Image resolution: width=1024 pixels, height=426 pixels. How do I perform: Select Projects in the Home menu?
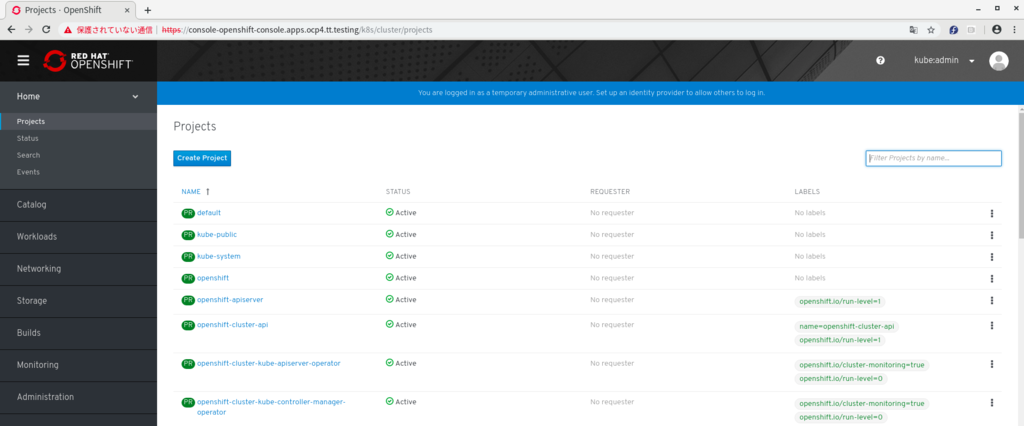[31, 122]
